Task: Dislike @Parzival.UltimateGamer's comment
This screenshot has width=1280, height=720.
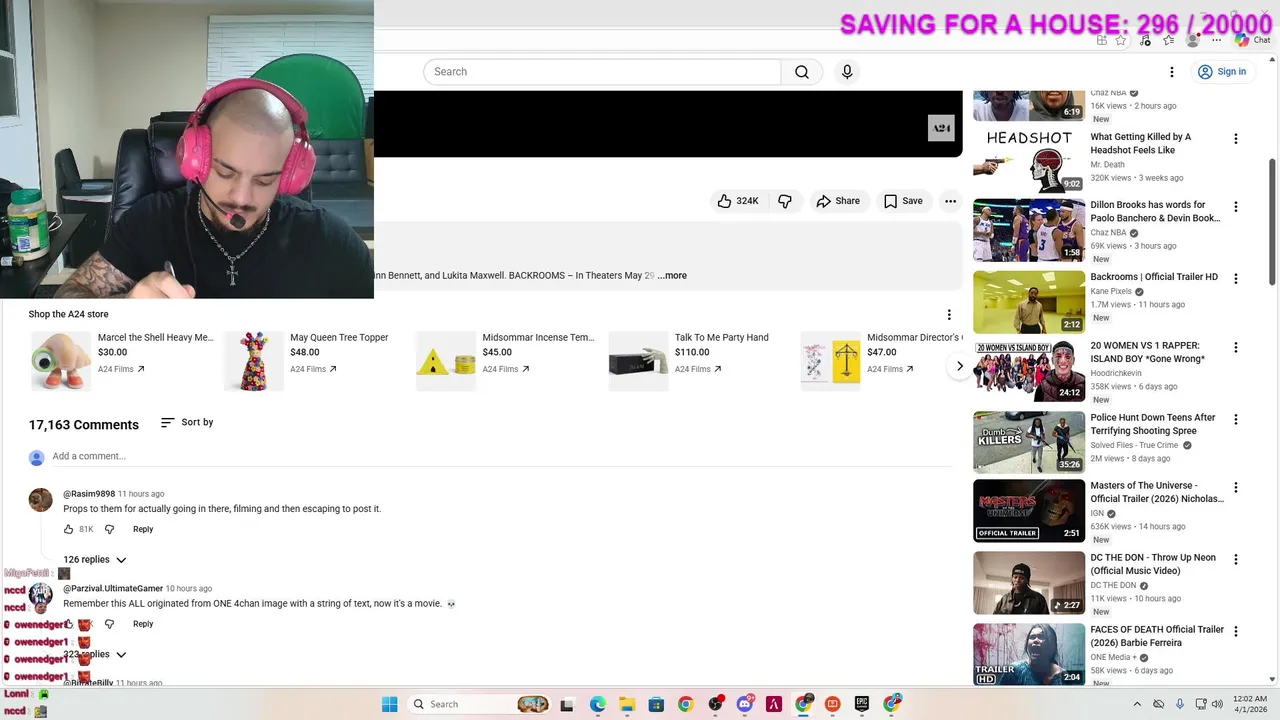Action: (110, 624)
